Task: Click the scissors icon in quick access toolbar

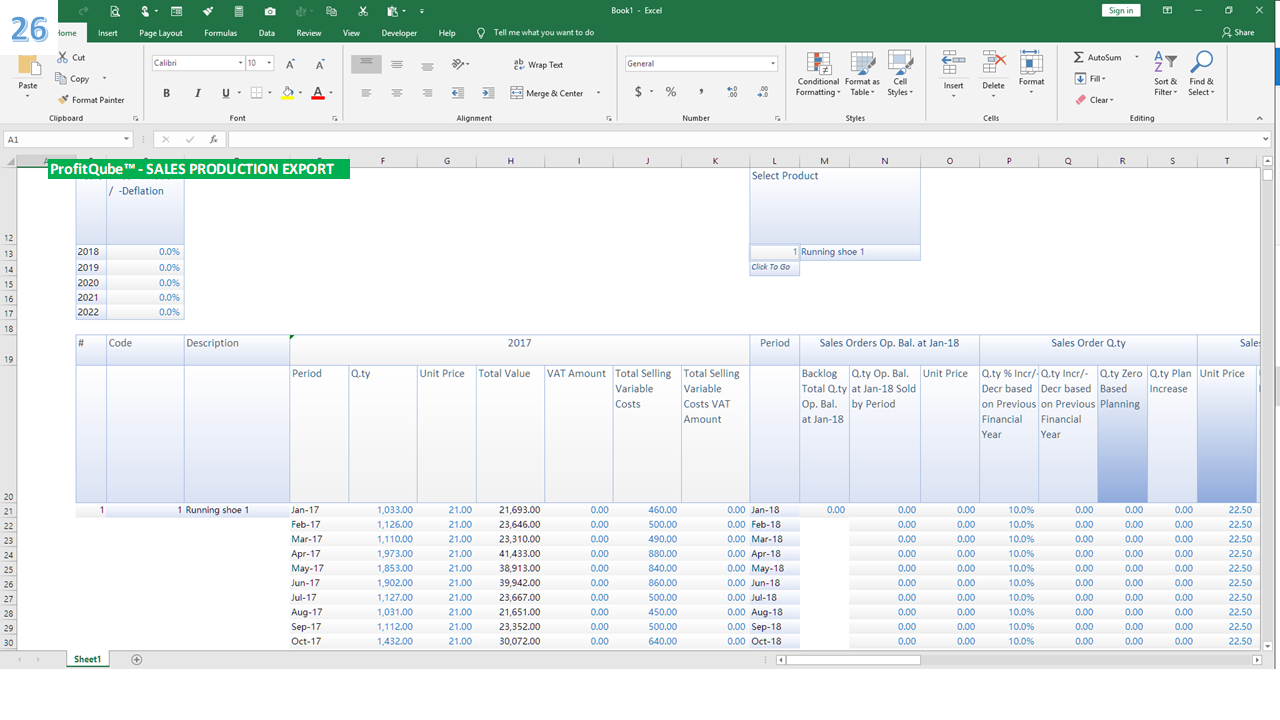Action: coord(364,11)
